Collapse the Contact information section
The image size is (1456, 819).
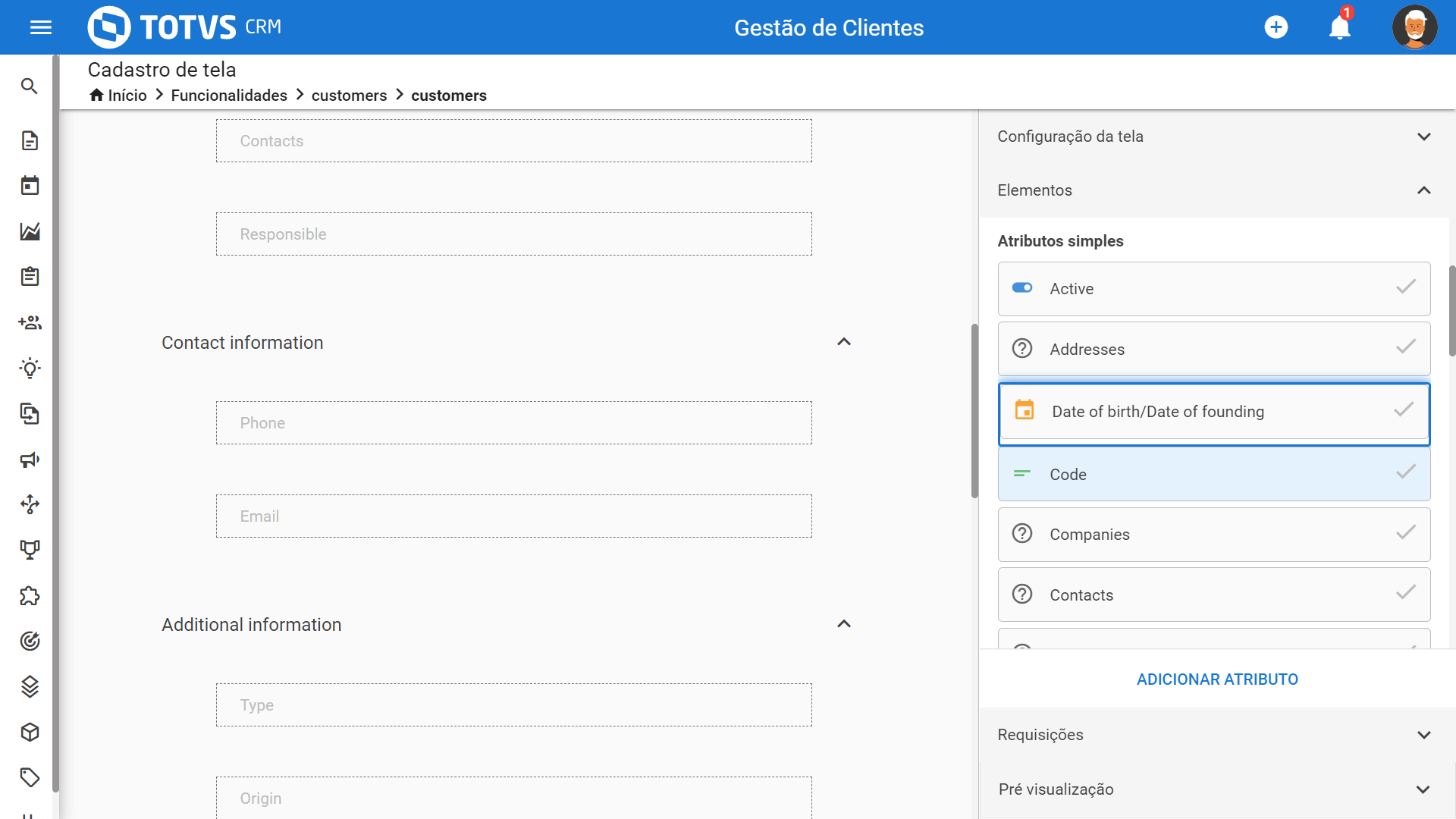point(843,342)
